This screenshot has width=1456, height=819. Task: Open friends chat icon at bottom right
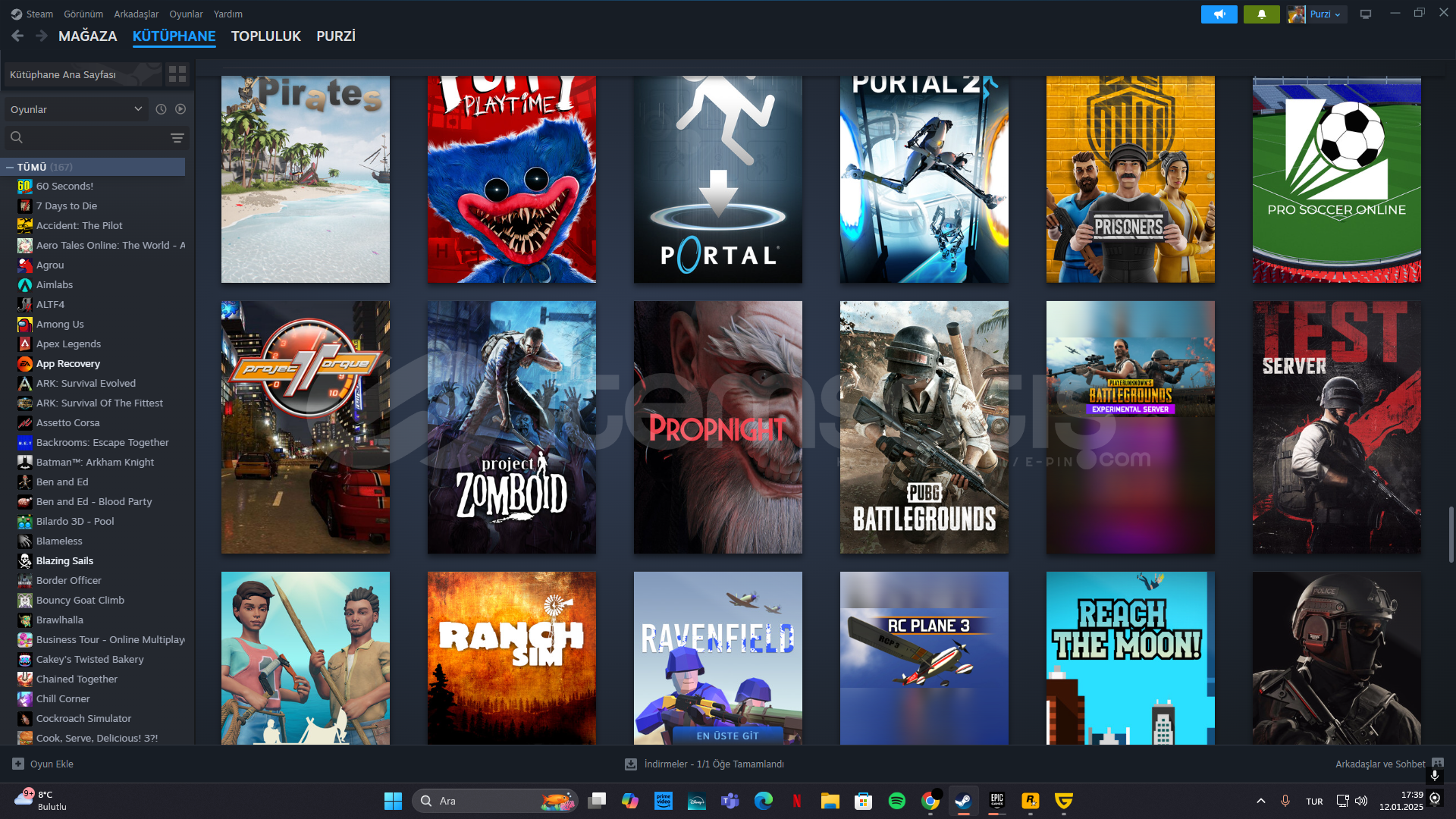[x=1438, y=763]
